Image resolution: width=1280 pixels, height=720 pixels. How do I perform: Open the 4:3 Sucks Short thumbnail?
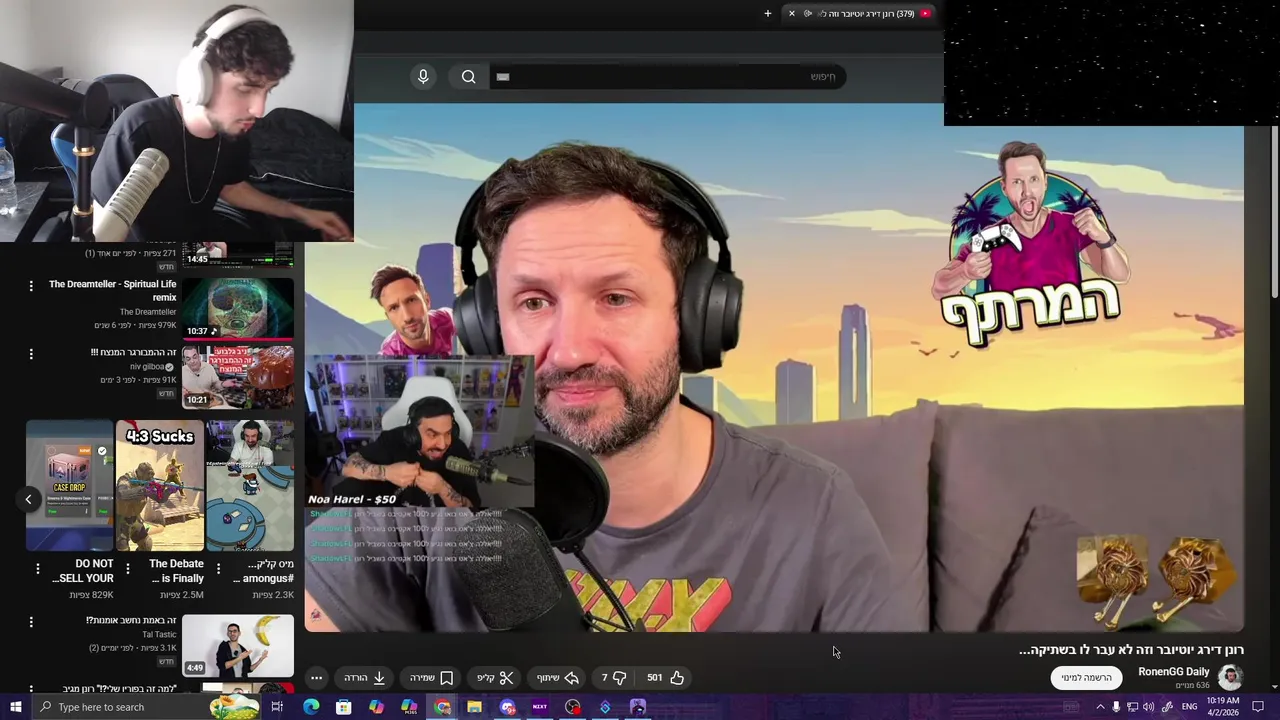tap(160, 486)
